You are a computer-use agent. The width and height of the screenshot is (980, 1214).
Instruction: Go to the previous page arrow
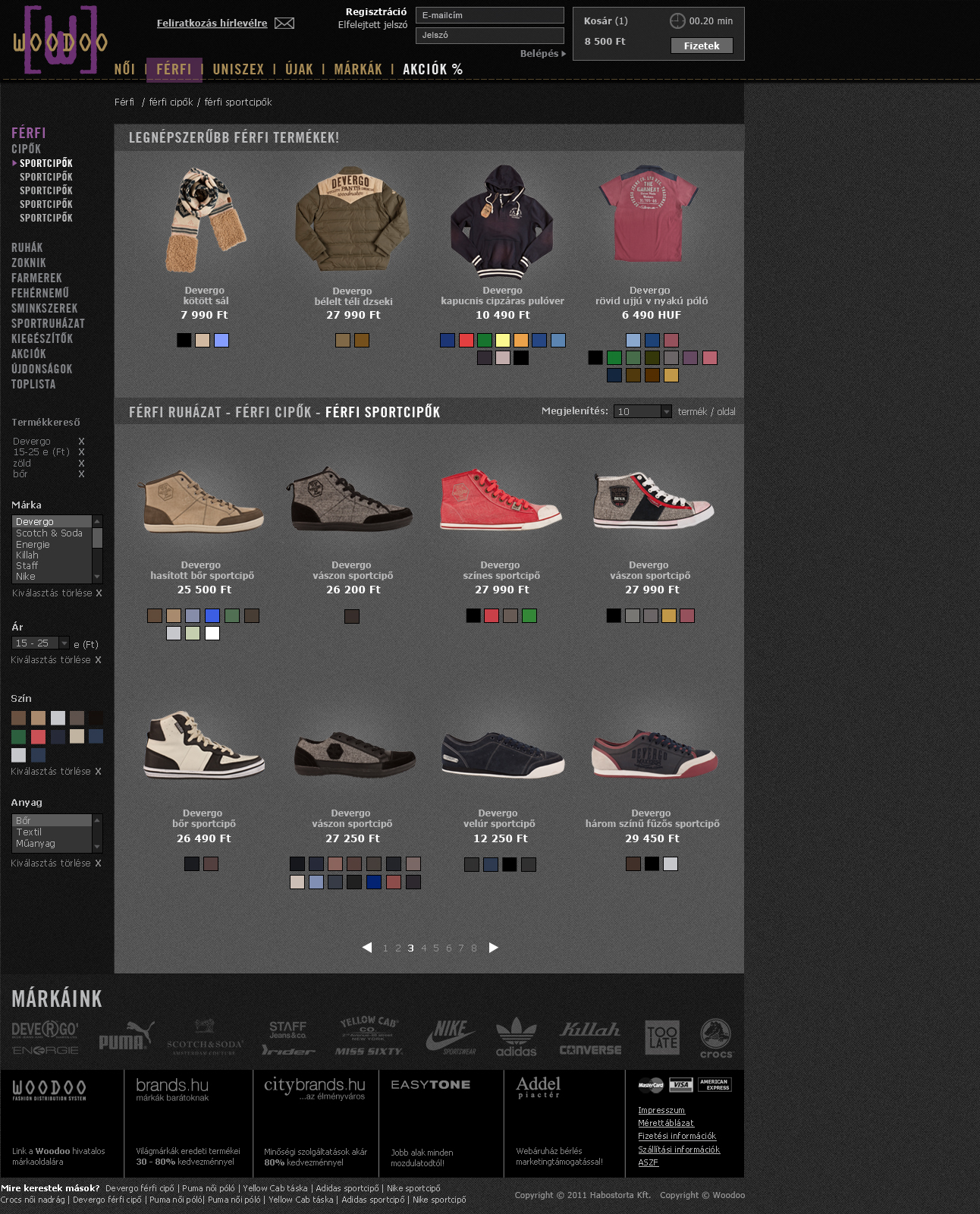pyautogui.click(x=367, y=948)
